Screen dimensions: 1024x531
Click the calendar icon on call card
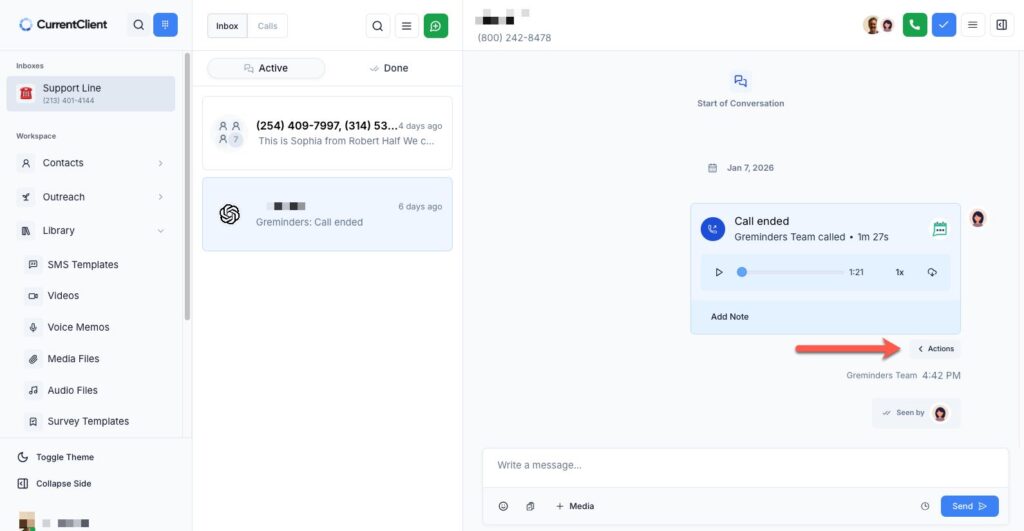pos(939,229)
